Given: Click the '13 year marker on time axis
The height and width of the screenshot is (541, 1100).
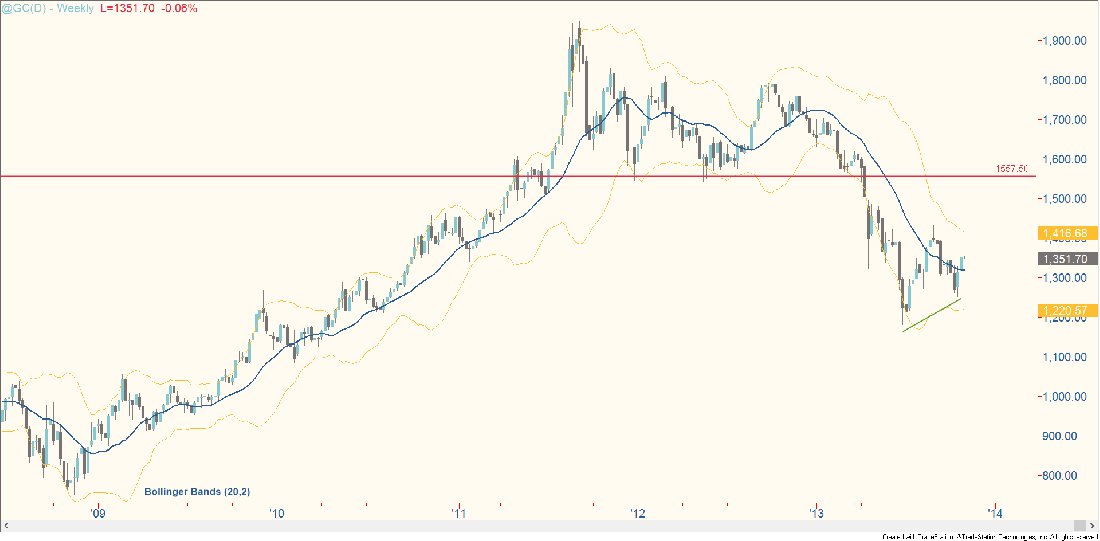Looking at the screenshot, I should pos(816,514).
